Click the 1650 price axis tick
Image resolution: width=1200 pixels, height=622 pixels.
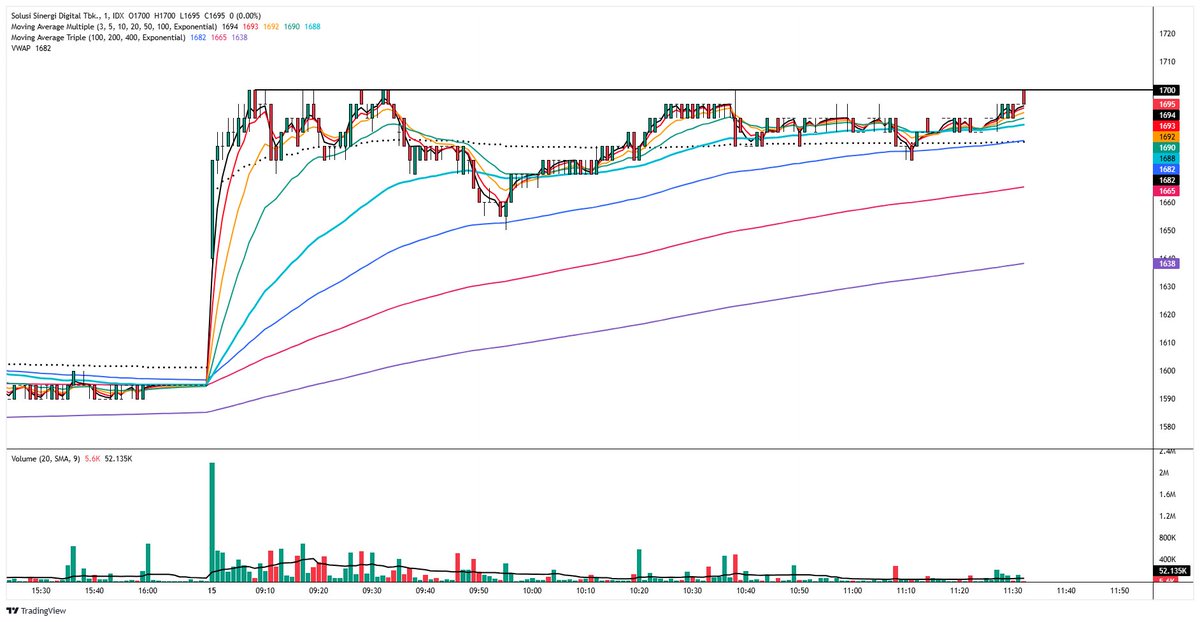click(1167, 230)
